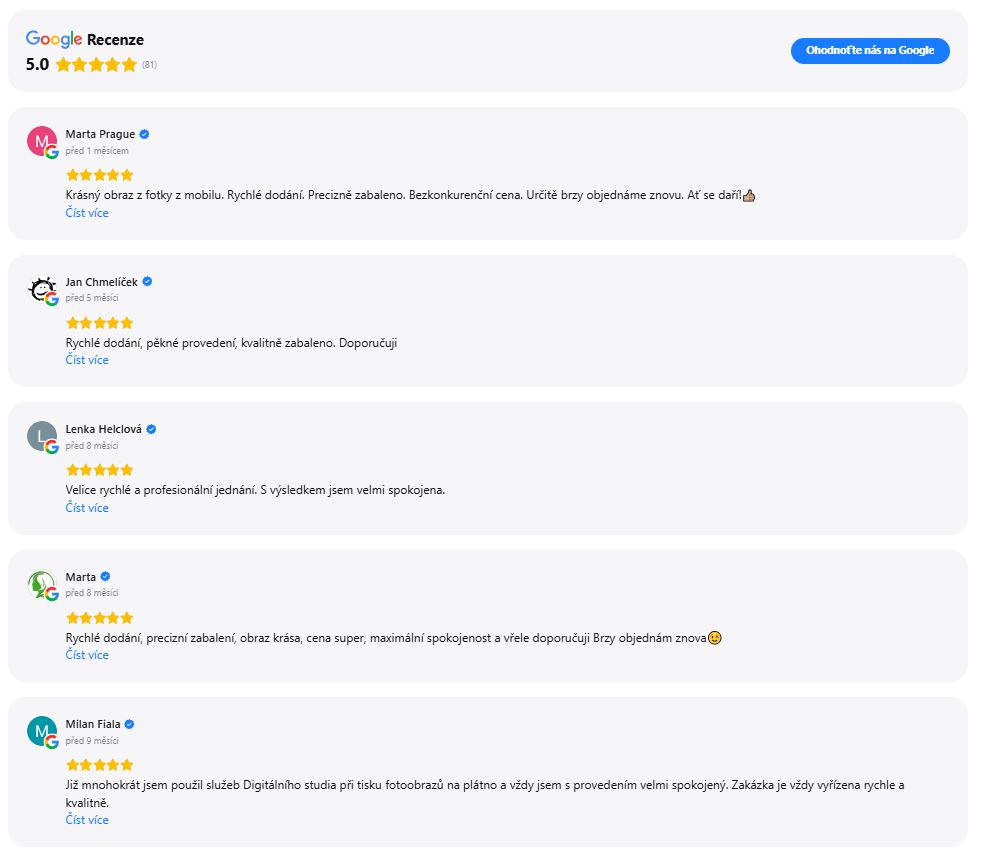The width and height of the screenshot is (984, 859).
Task: Click the star rating in Lenka Helclová's review
Action: tap(99, 469)
